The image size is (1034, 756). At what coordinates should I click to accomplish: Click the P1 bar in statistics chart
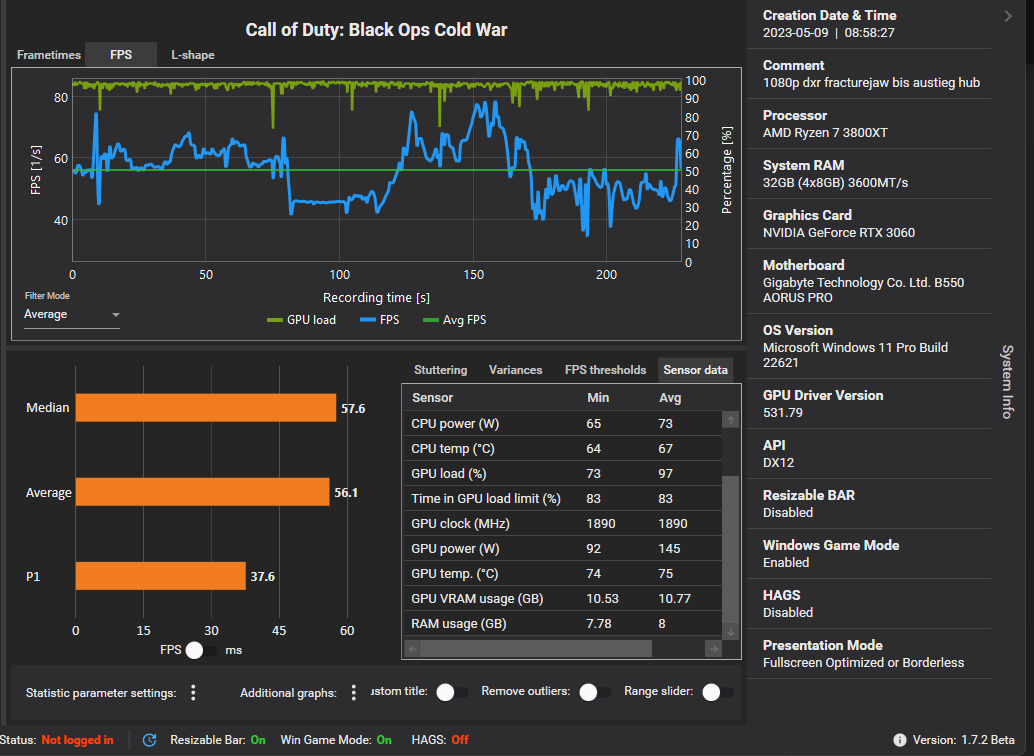(161, 576)
